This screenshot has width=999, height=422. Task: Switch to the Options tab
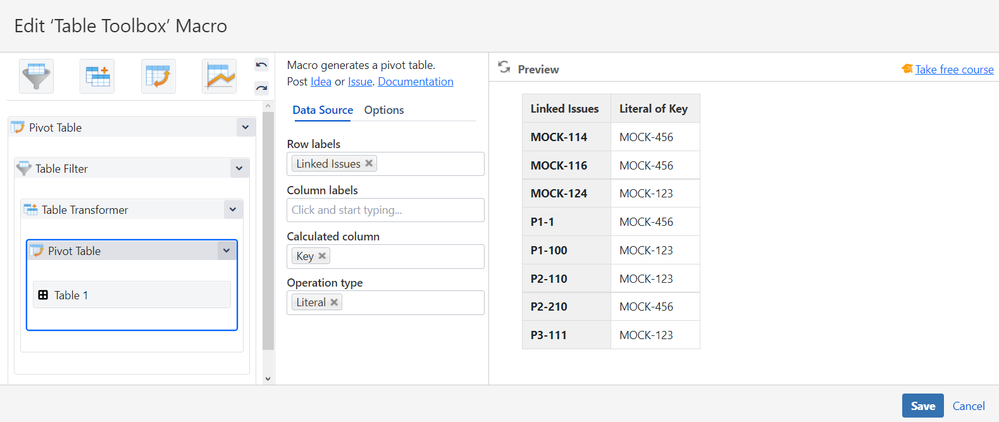coord(384,110)
